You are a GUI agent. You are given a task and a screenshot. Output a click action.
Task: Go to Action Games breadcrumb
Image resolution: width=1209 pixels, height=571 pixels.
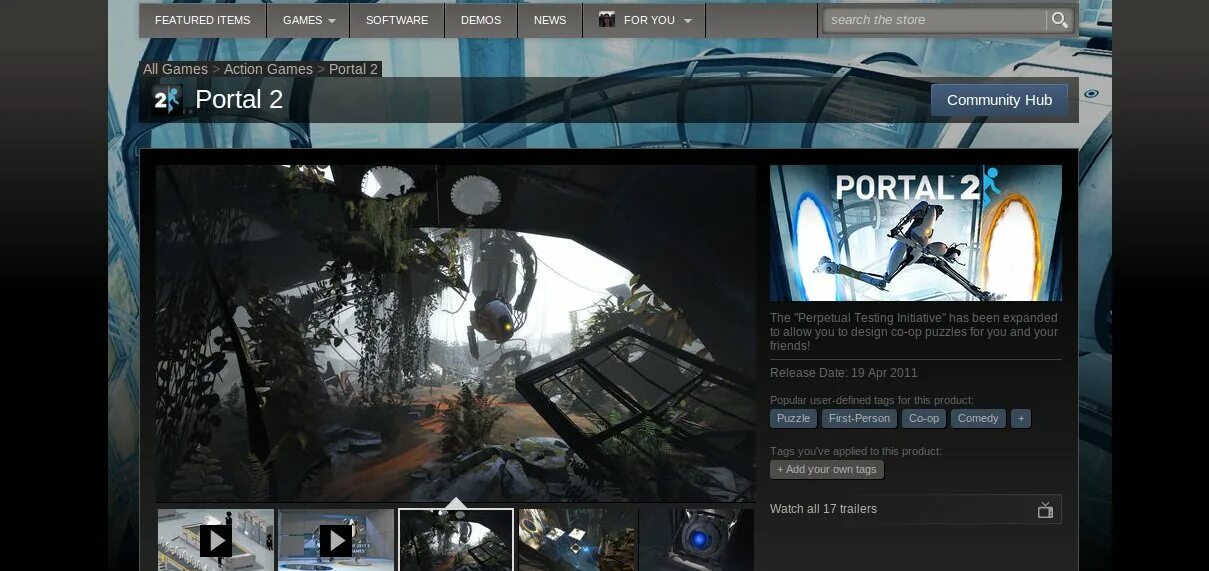268,69
